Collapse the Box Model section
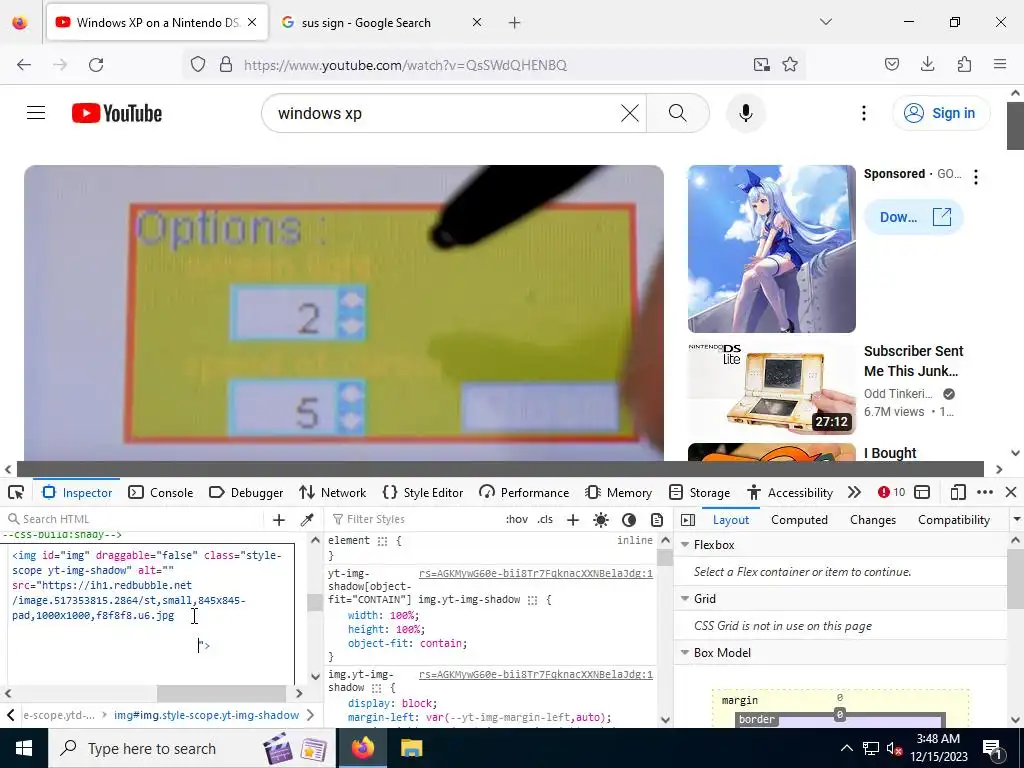The image size is (1024, 768). (685, 652)
